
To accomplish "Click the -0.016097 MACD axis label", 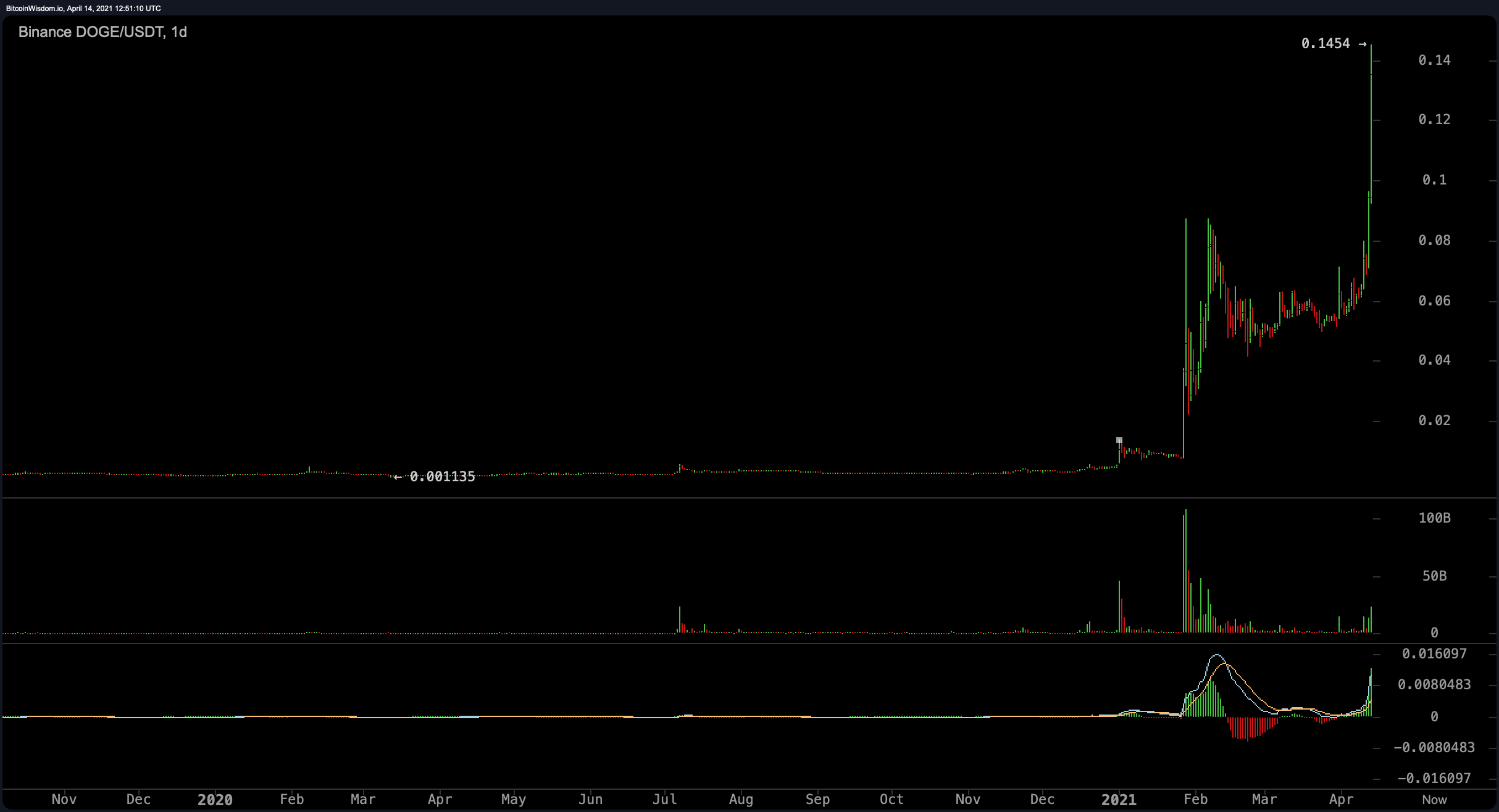I will 1434,779.
